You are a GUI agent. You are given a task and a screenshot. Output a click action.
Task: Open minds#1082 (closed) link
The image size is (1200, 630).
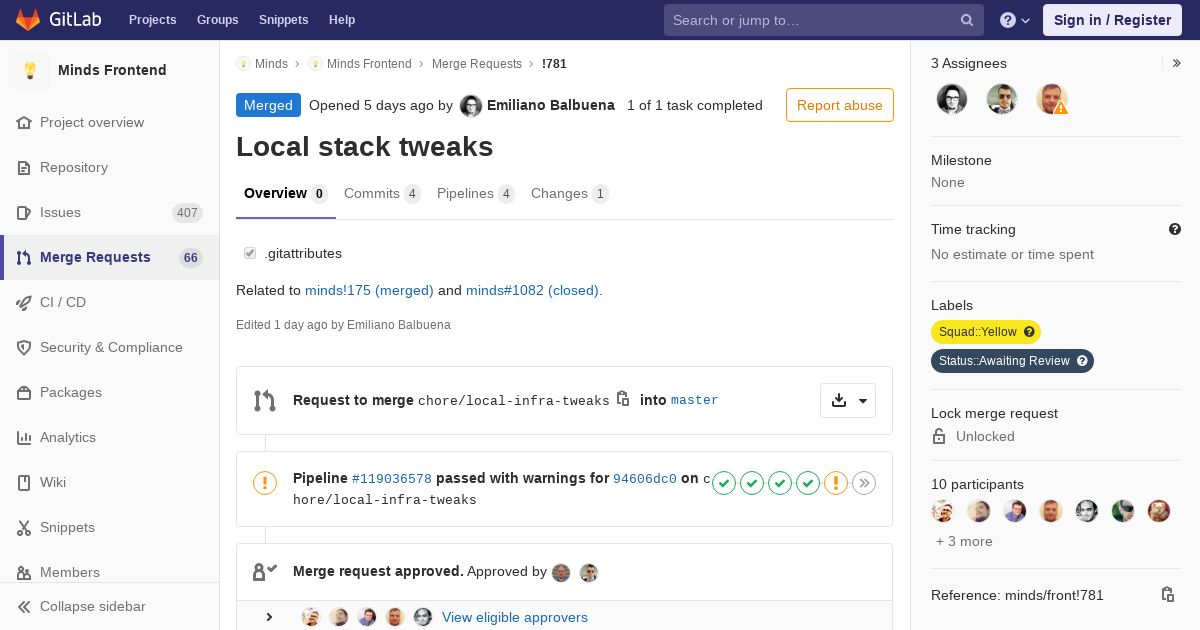coord(534,290)
